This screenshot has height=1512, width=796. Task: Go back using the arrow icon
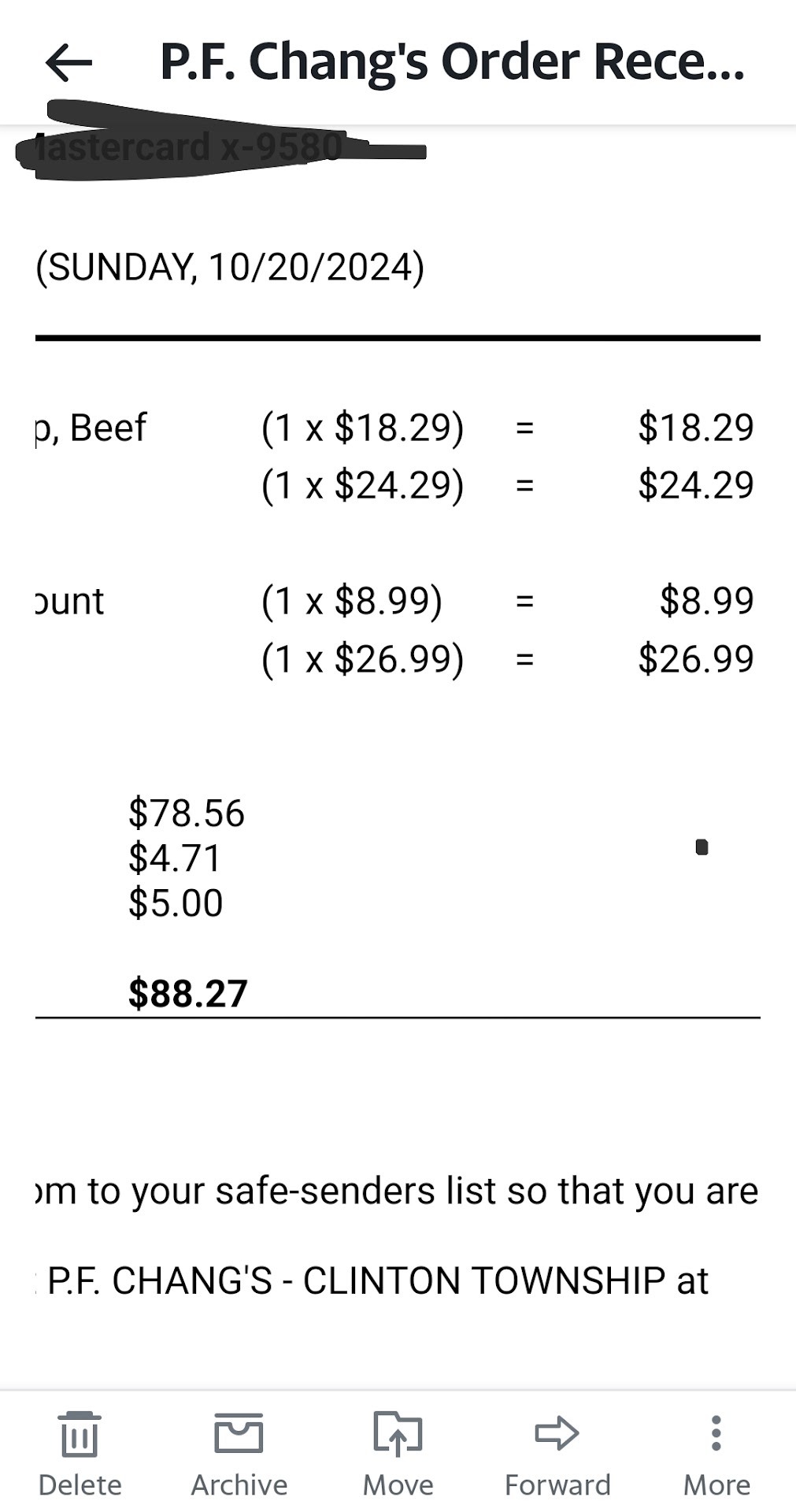[x=69, y=63]
